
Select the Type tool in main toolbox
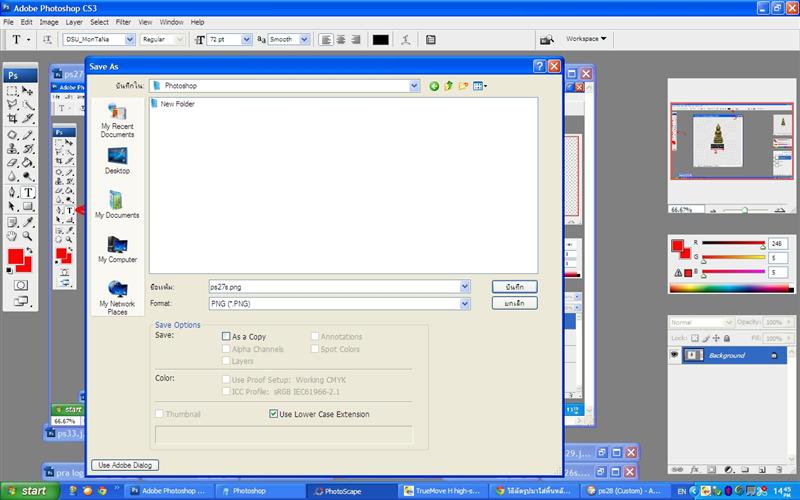(28, 192)
